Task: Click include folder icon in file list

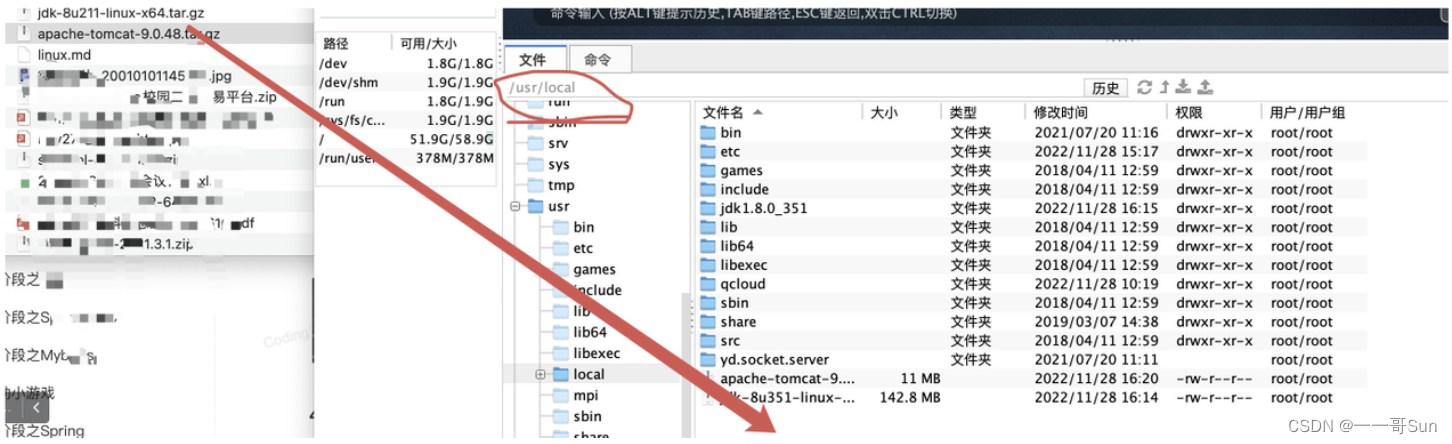Action: click(708, 189)
